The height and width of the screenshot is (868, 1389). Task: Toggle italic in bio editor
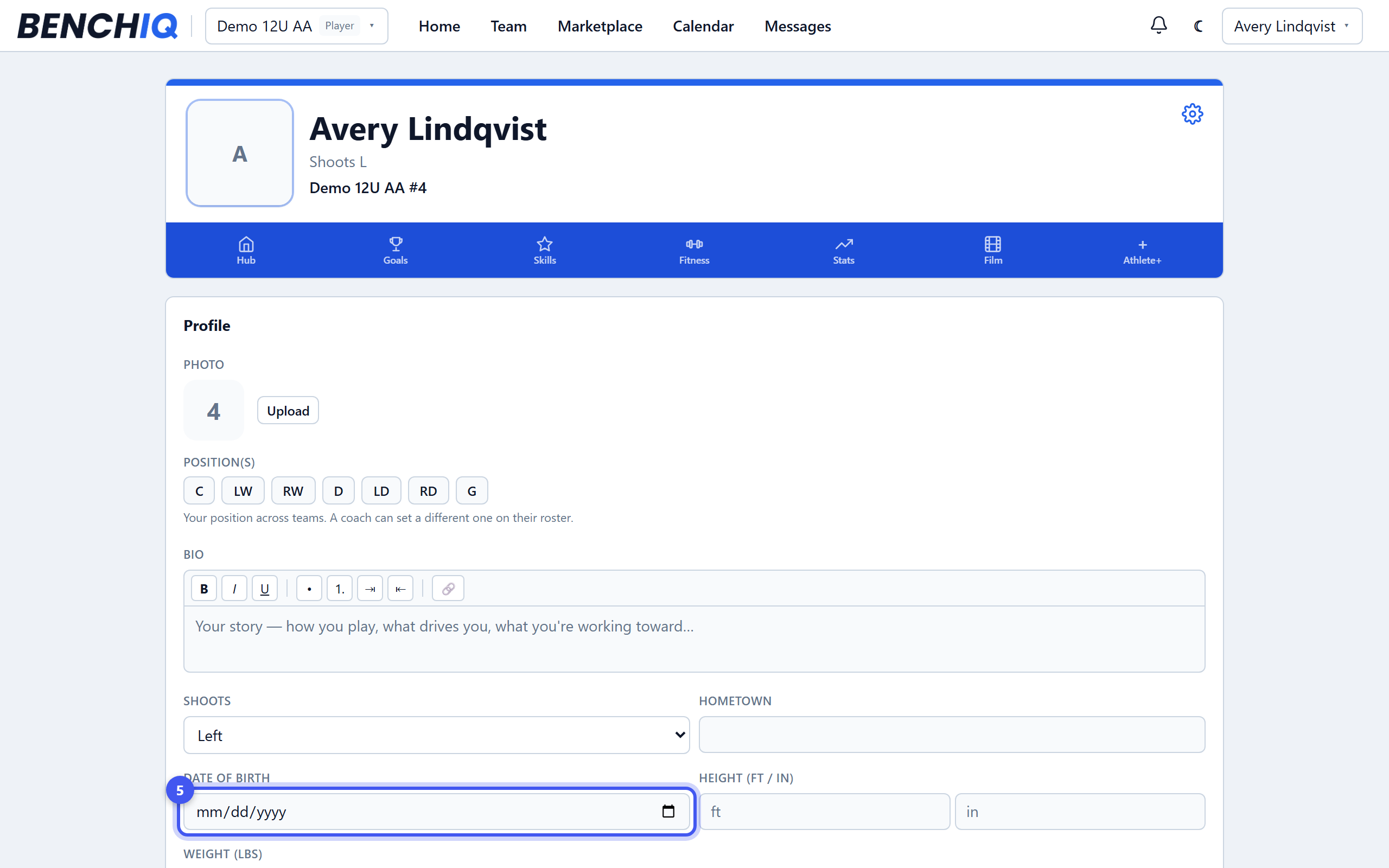click(x=234, y=589)
